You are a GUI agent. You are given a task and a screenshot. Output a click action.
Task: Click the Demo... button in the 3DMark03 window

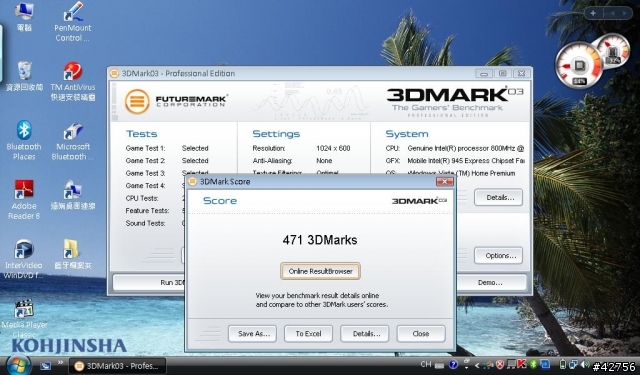(490, 282)
